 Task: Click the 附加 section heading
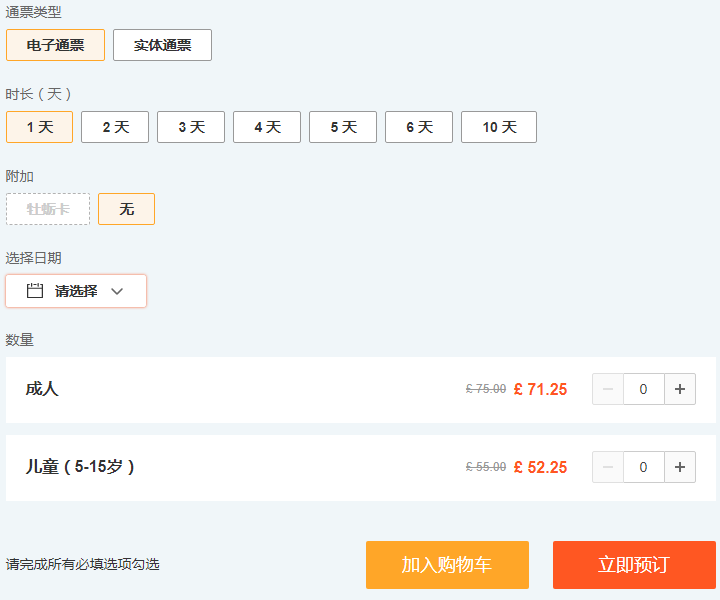click(x=19, y=176)
